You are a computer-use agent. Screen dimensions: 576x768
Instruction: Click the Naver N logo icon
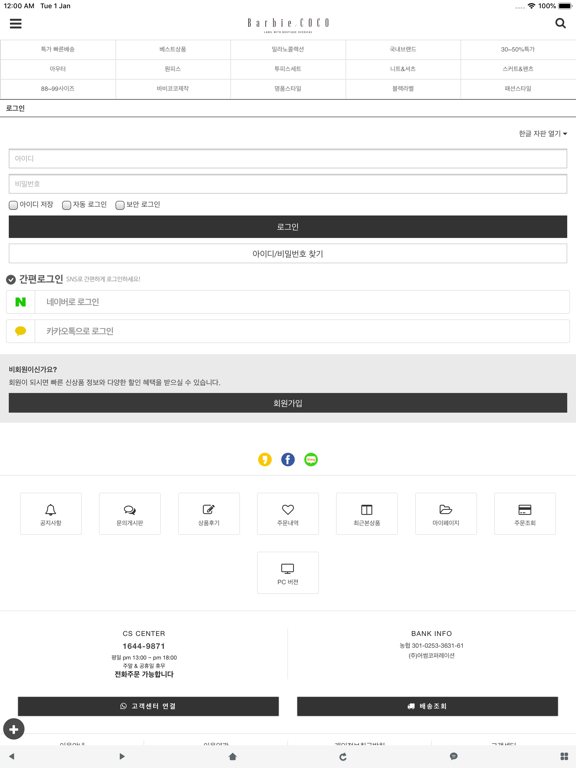[21, 302]
